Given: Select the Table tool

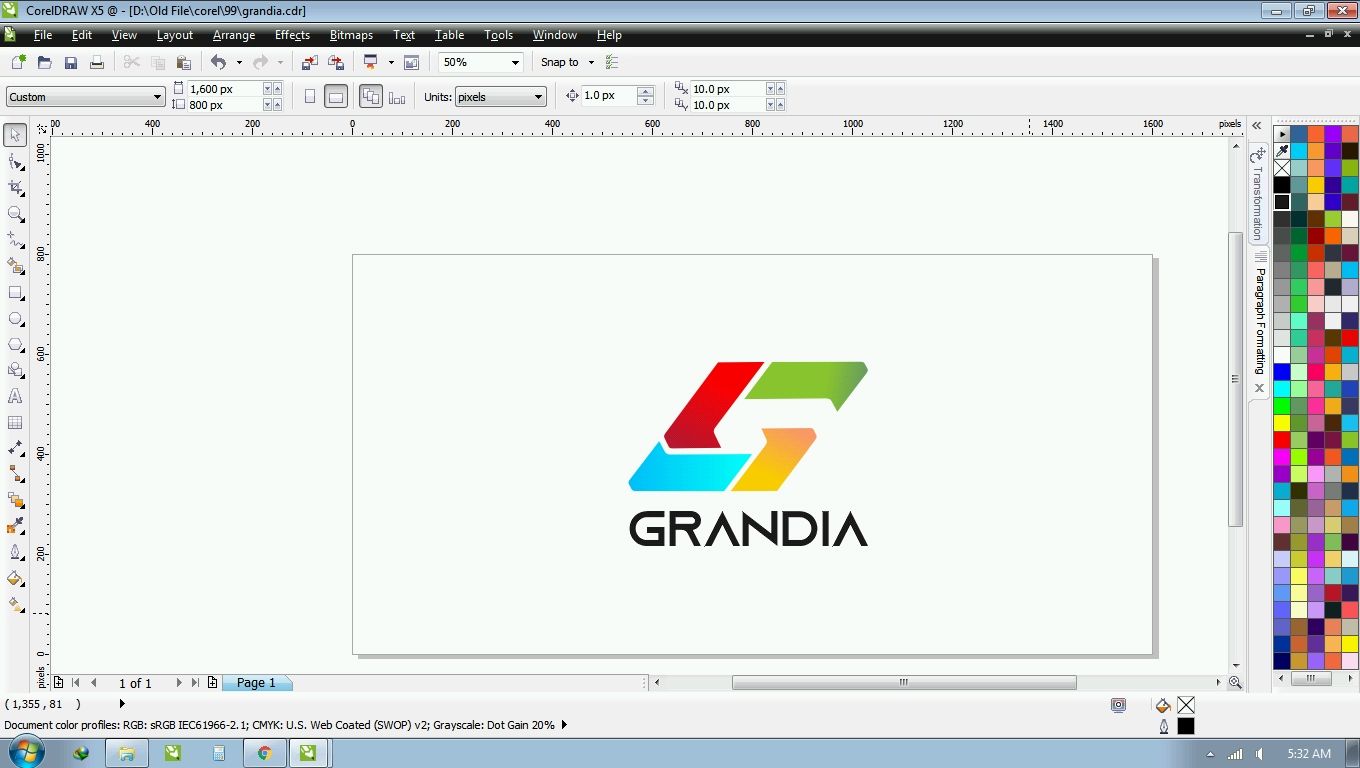Looking at the screenshot, I should click(15, 423).
